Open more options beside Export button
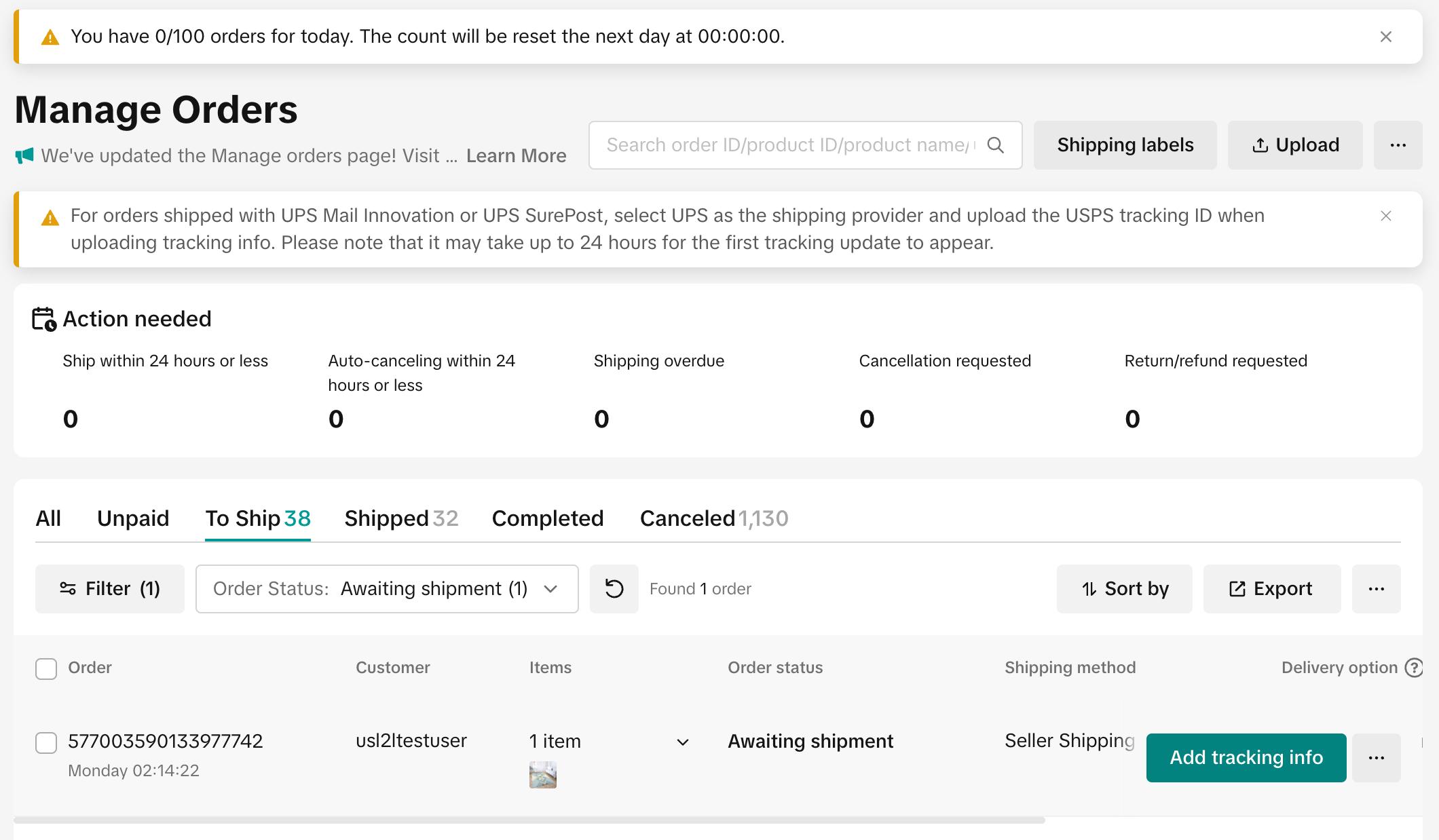This screenshot has width=1439, height=840. click(x=1376, y=589)
